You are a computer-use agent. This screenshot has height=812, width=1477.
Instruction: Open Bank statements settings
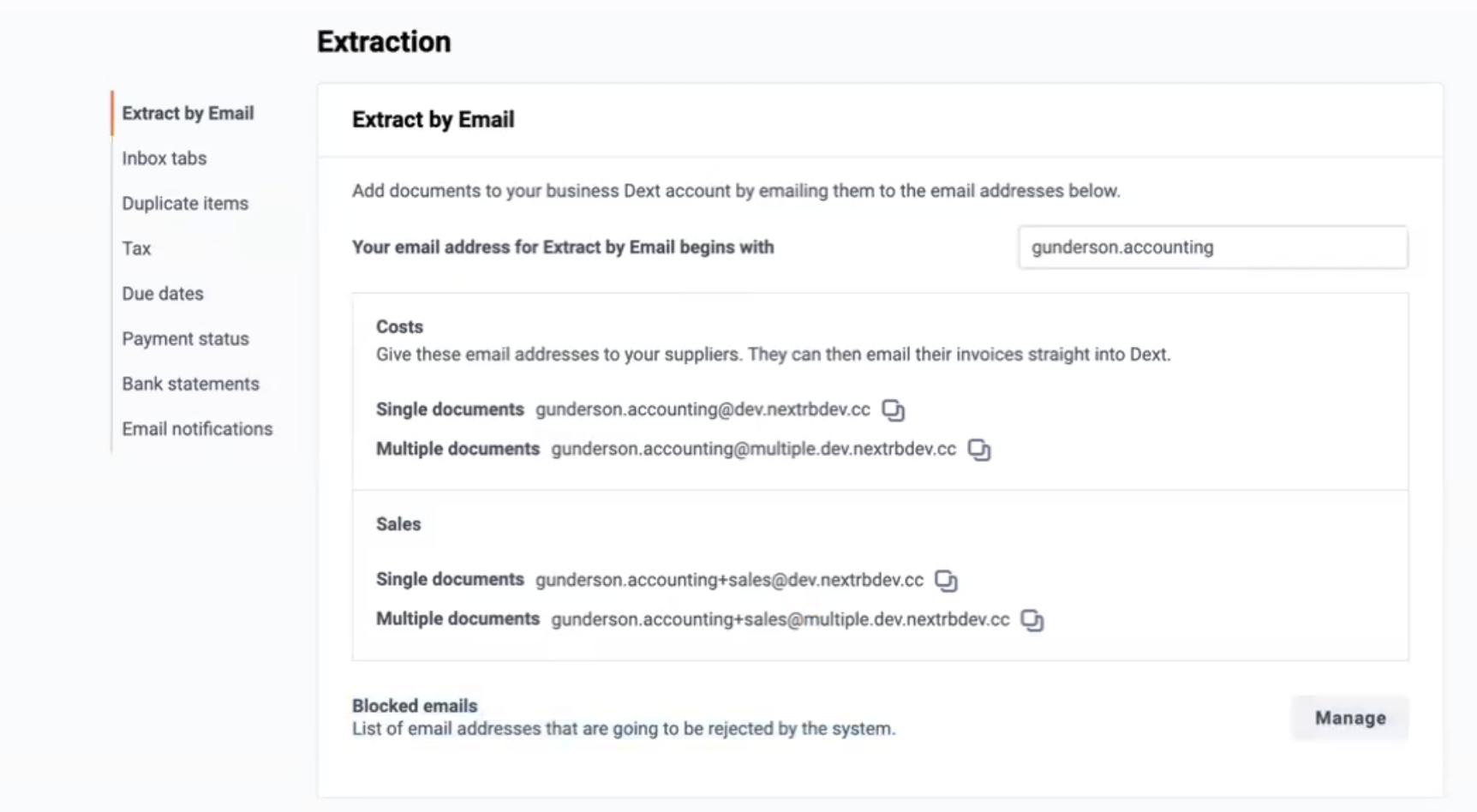tap(190, 384)
